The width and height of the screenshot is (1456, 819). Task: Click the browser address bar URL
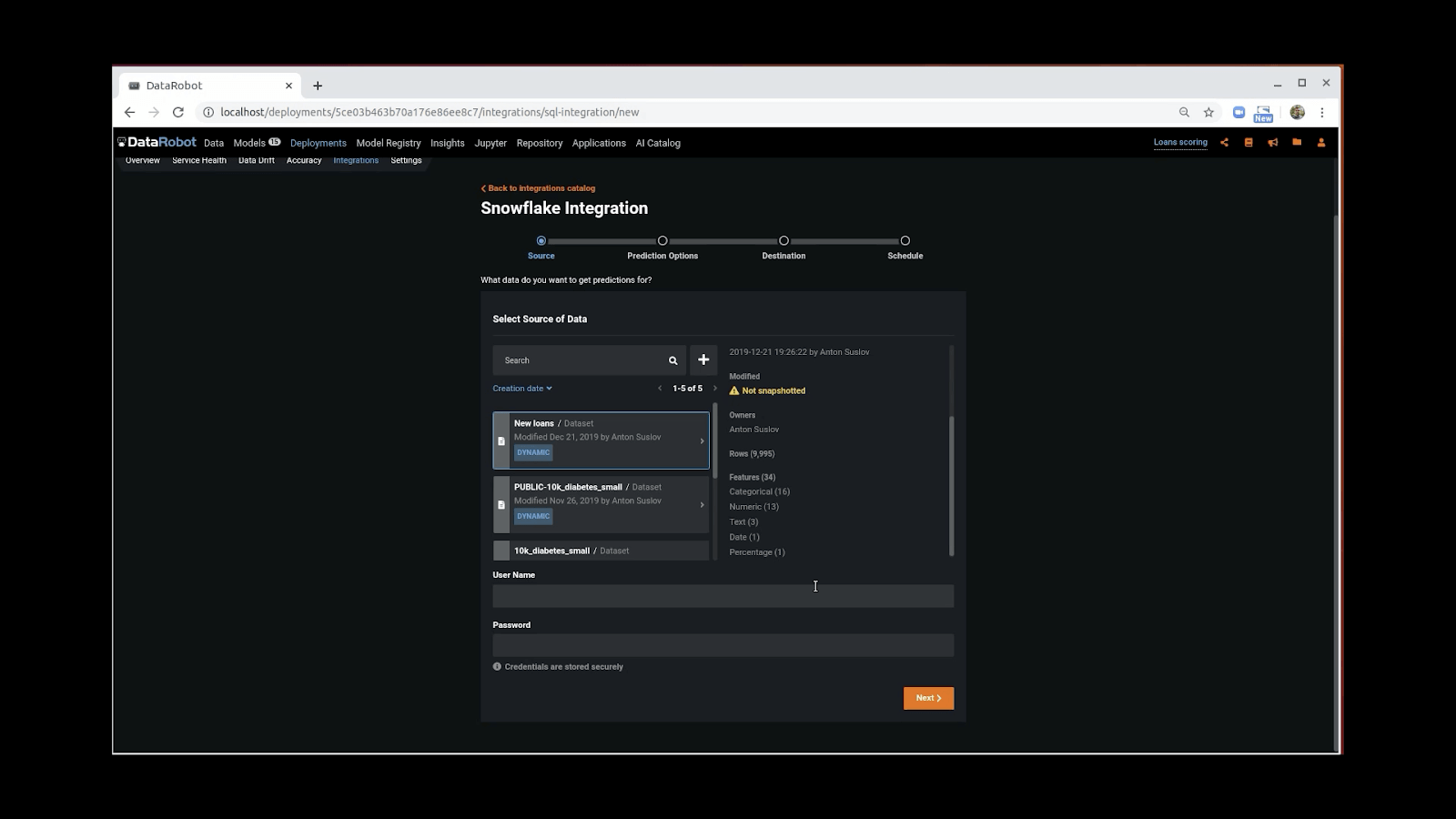(430, 112)
